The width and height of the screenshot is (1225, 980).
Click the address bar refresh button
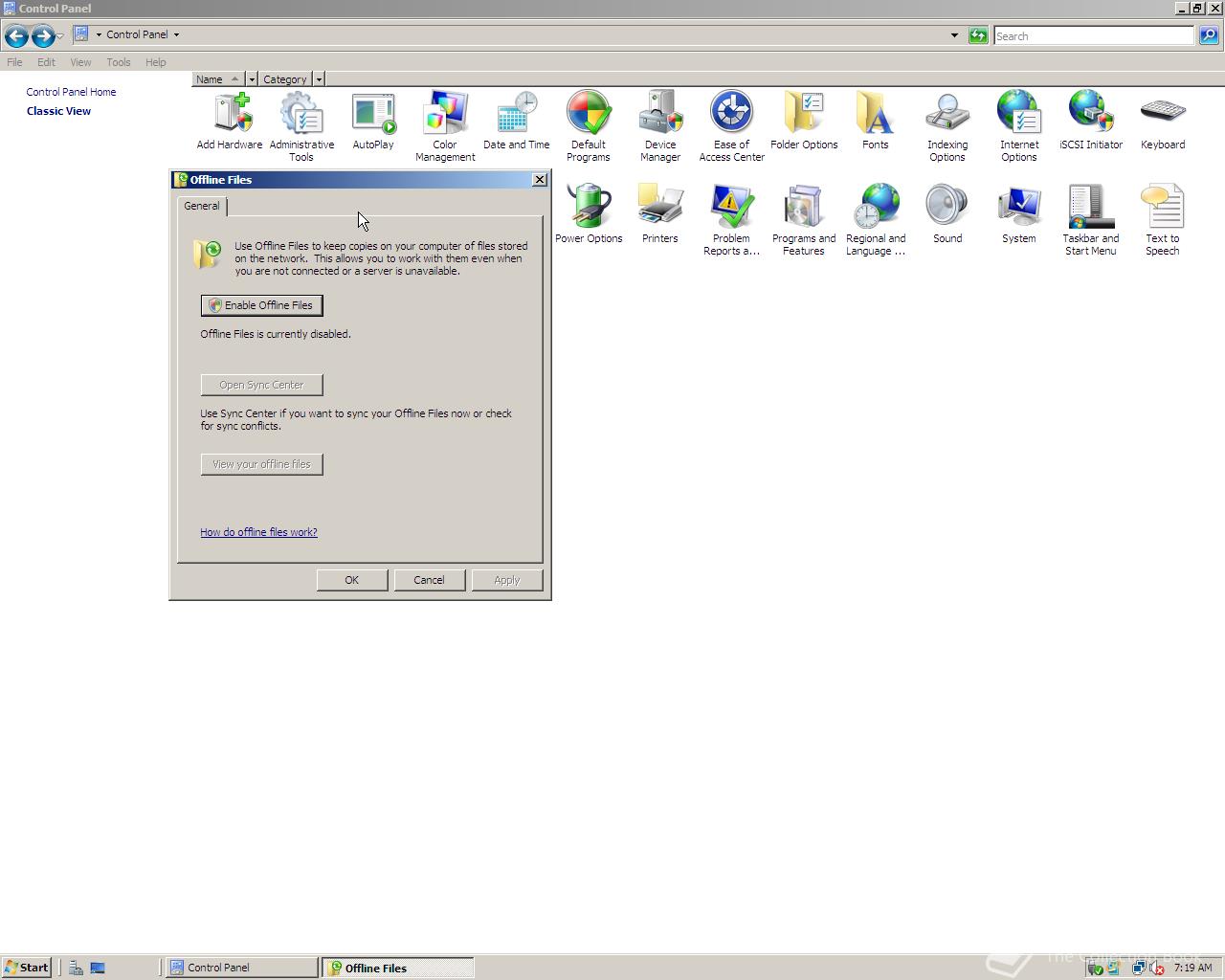click(978, 35)
